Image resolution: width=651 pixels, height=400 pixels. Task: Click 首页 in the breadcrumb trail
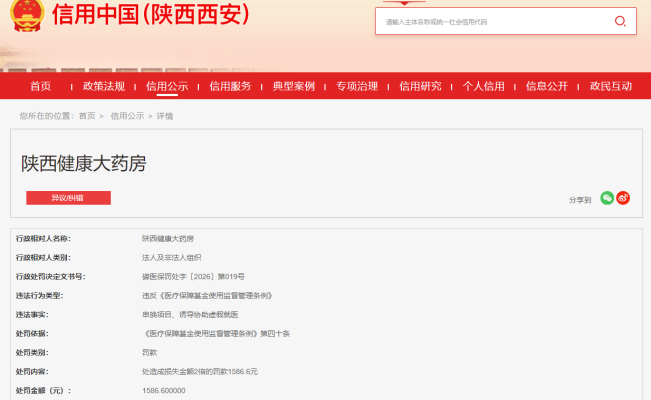click(87, 116)
